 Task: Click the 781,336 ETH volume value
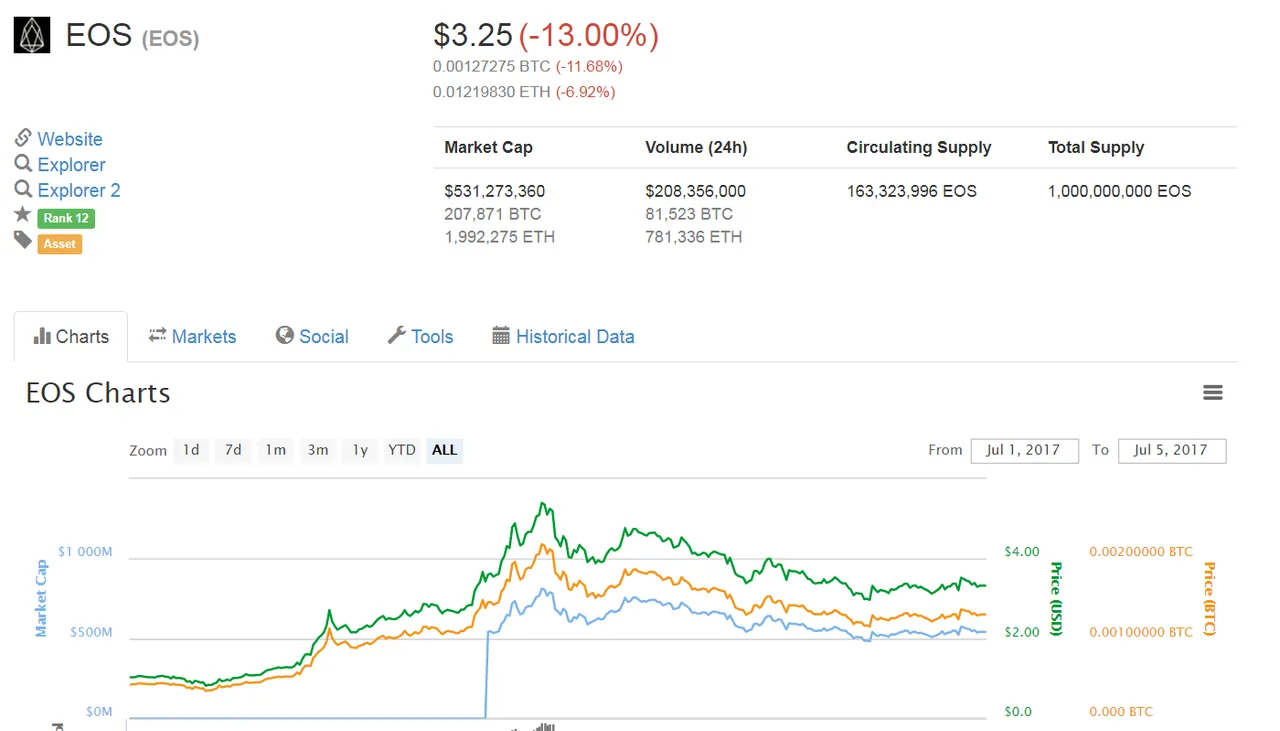tap(694, 237)
